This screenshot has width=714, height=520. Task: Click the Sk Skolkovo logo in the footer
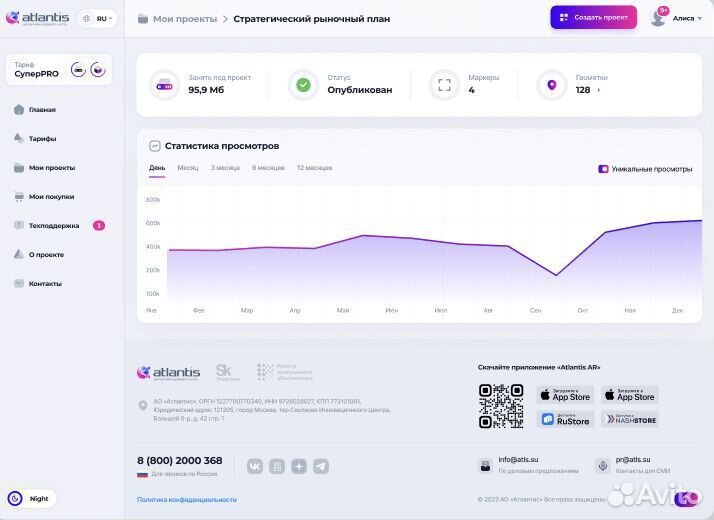[x=227, y=372]
